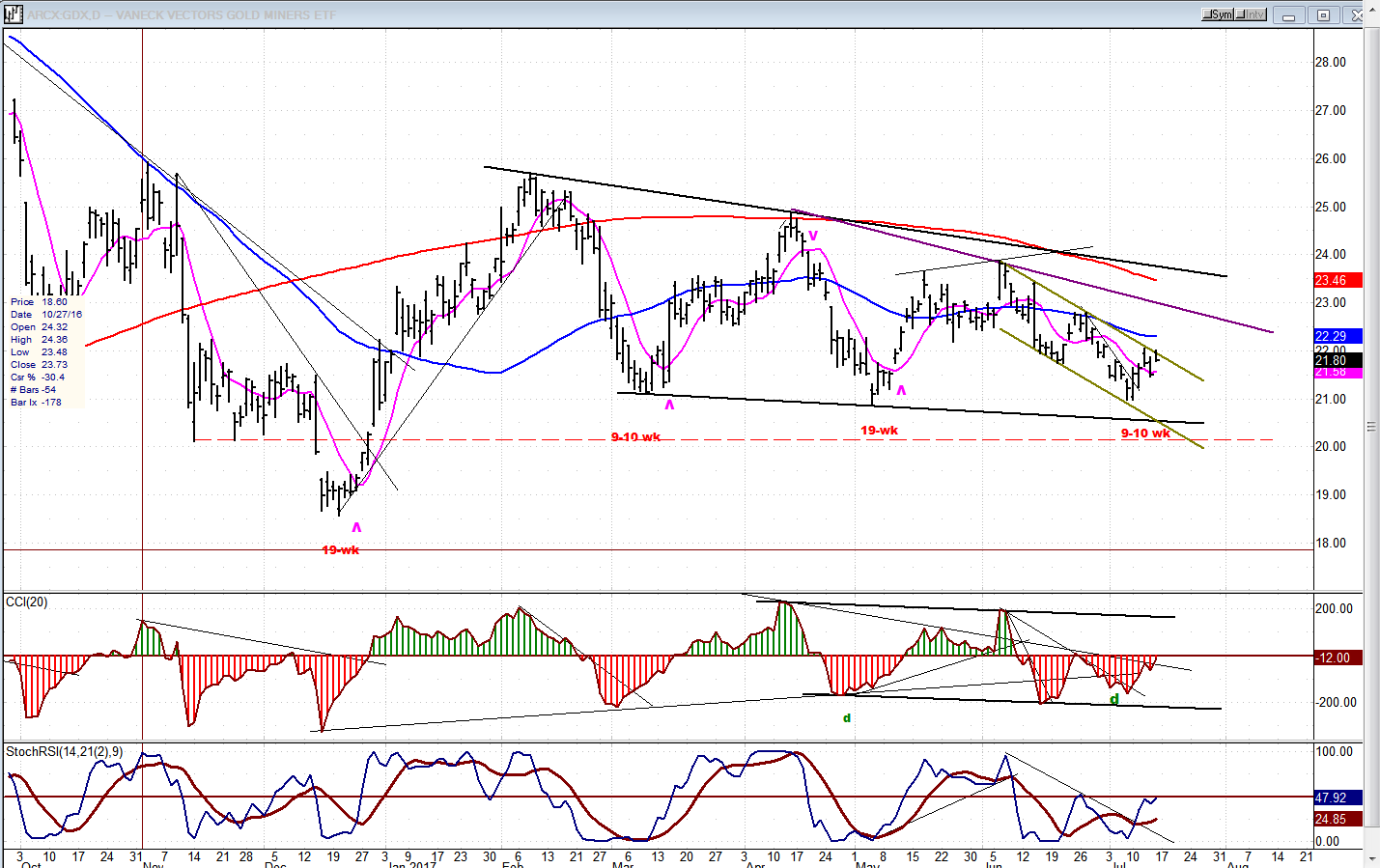Click the 19-wk cycle annotation near May
Image resolution: width=1380 pixels, height=868 pixels.
879,431
